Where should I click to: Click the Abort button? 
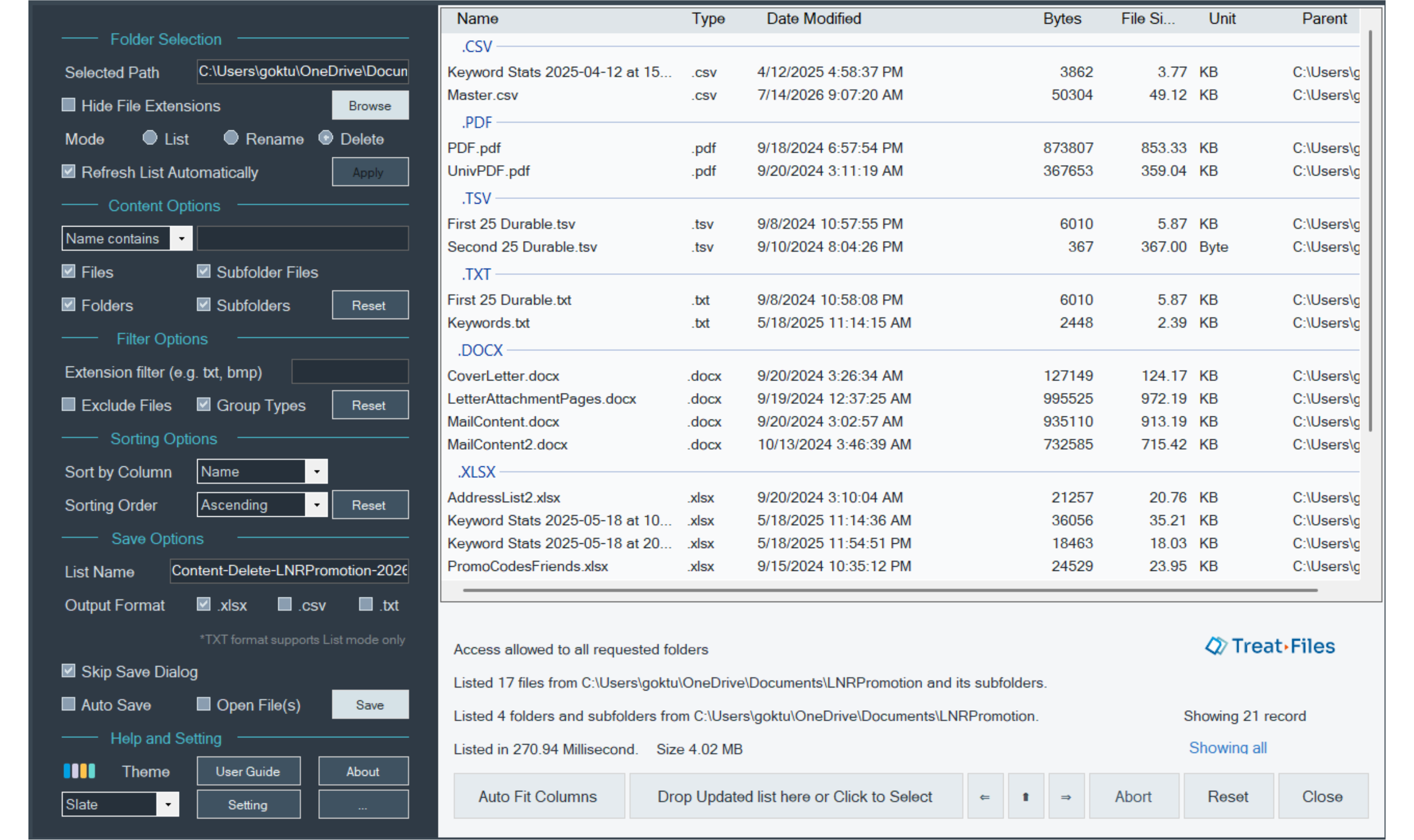tap(1134, 796)
